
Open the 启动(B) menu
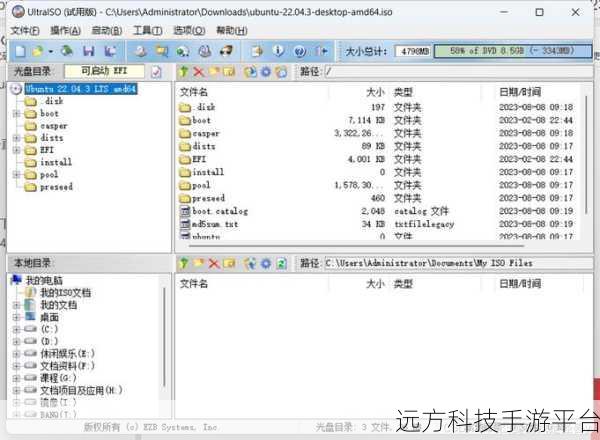click(107, 31)
